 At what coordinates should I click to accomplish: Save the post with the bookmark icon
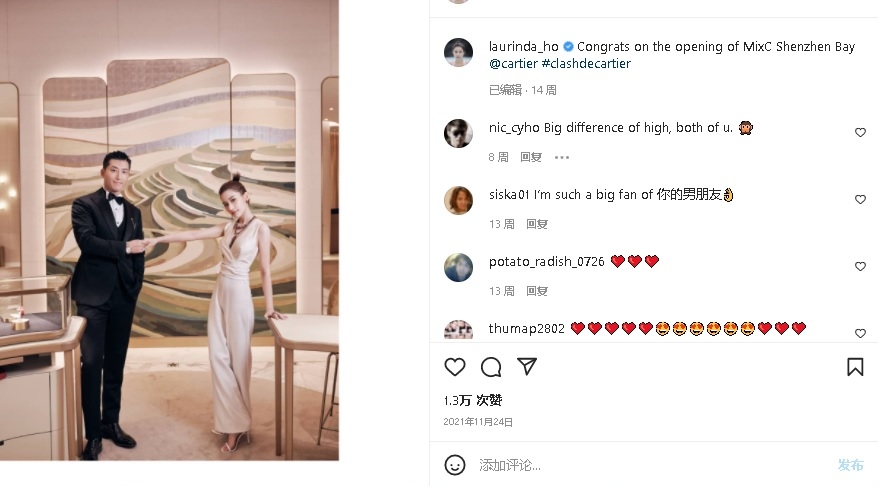point(855,367)
